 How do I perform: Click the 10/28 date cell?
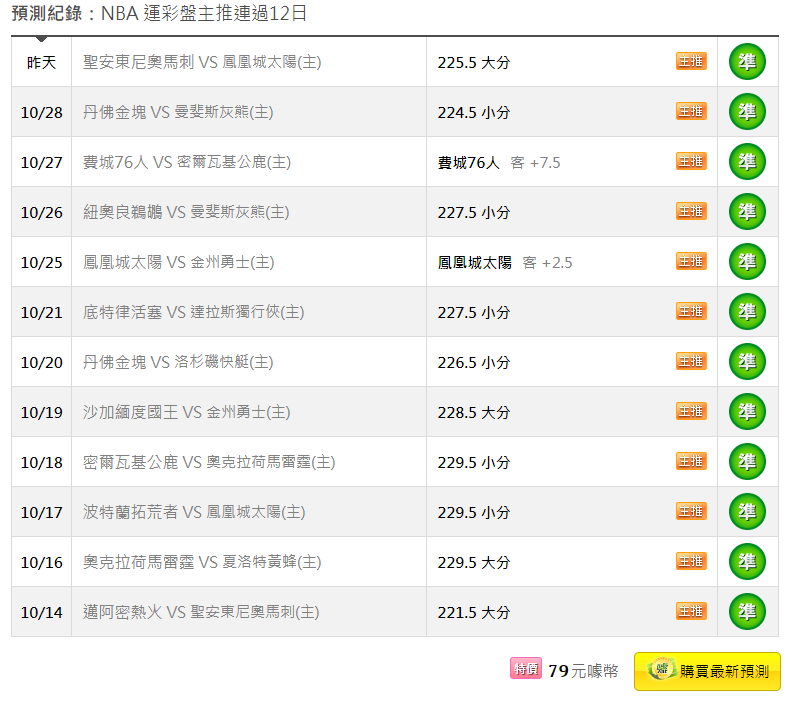tap(41, 112)
